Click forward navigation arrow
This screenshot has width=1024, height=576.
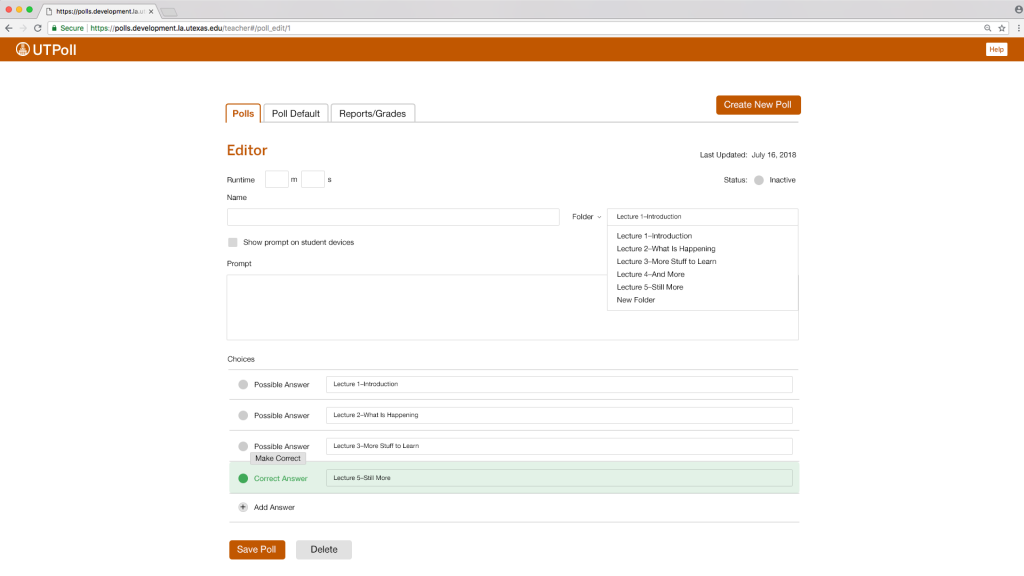[23, 28]
